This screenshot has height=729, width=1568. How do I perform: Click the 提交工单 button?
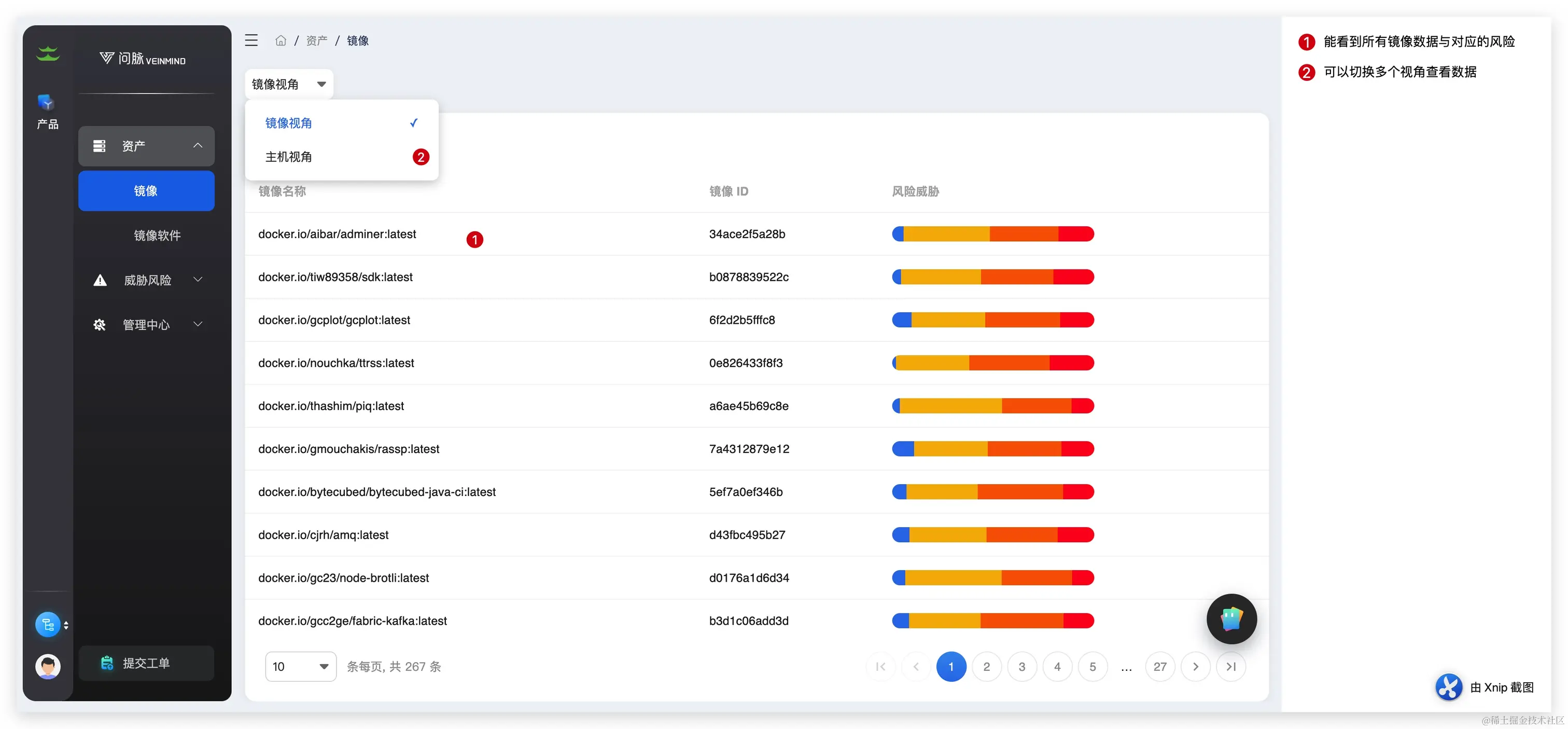click(146, 663)
